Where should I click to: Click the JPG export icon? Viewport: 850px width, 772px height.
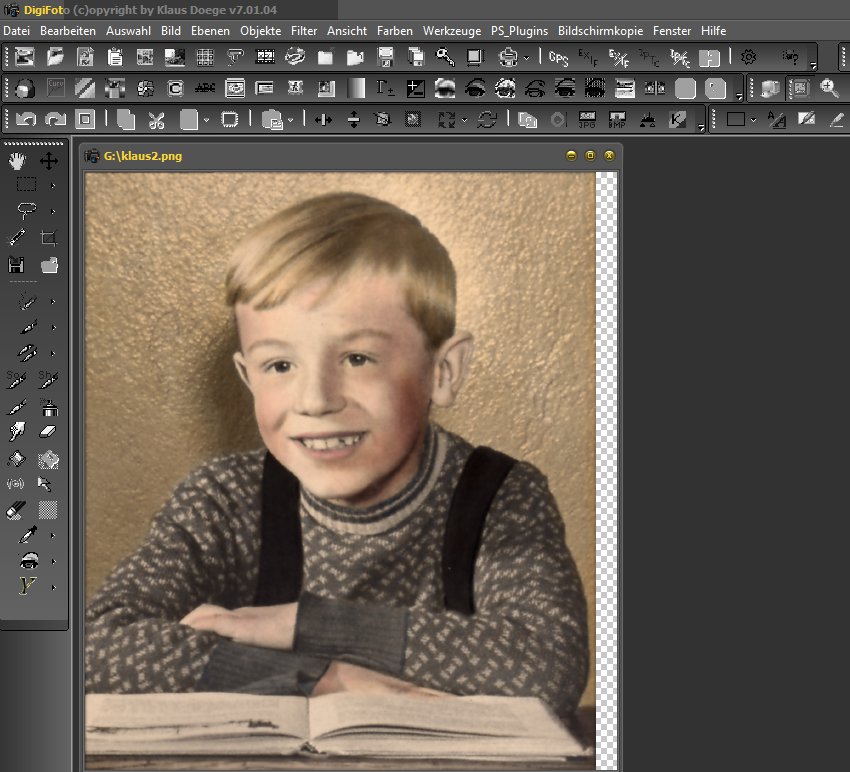587,120
